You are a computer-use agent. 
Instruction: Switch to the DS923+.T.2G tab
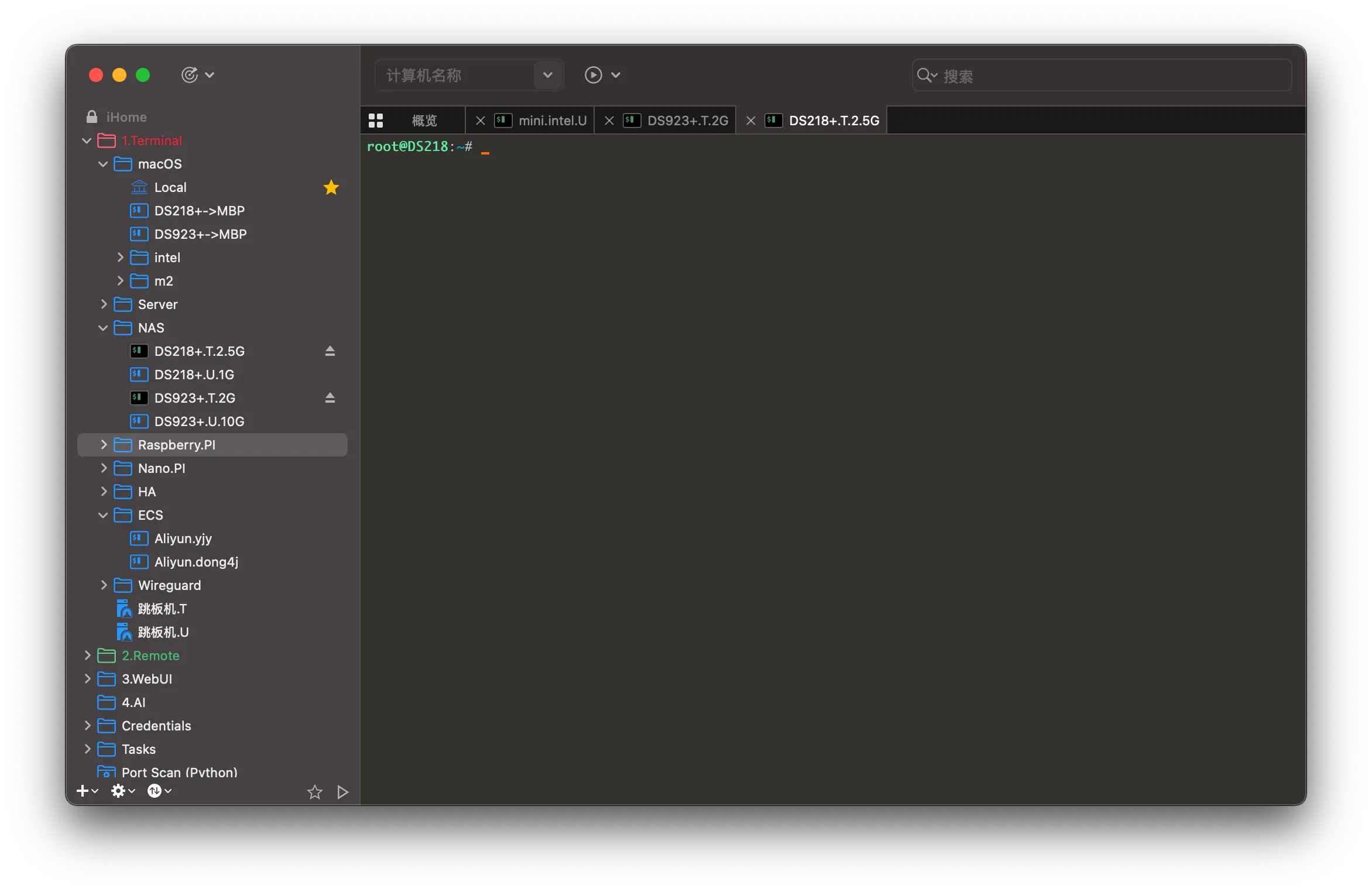(x=687, y=121)
